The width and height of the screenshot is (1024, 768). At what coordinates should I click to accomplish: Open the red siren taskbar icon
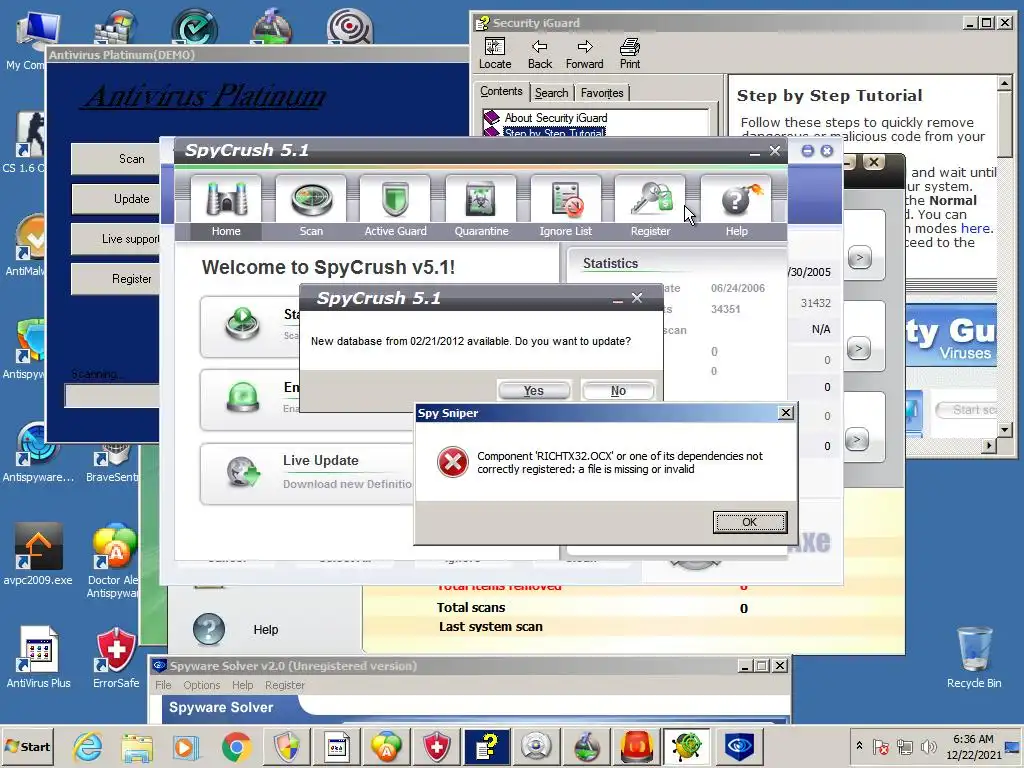tap(637, 746)
